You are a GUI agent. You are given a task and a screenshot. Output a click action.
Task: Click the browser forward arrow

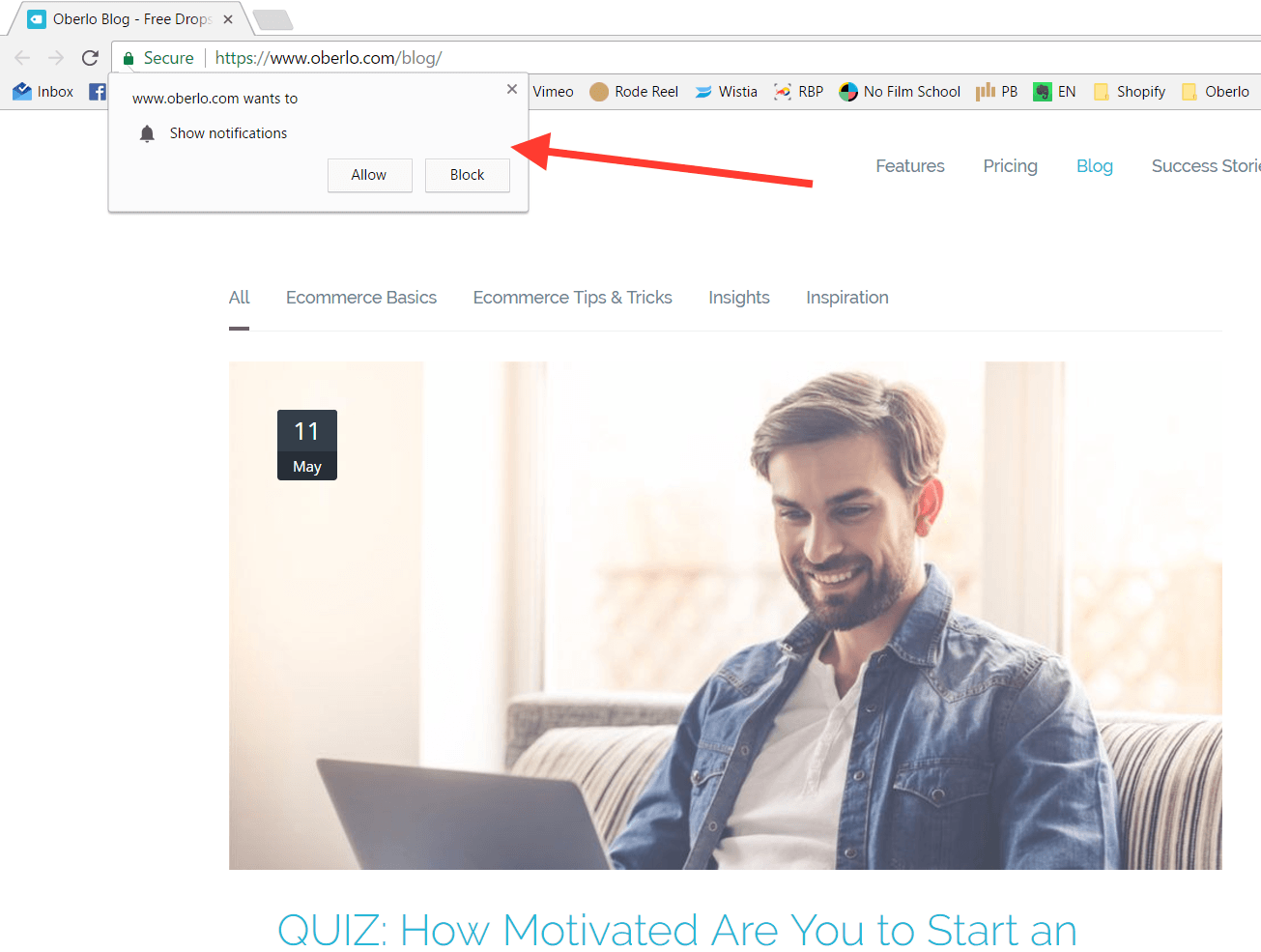point(56,58)
